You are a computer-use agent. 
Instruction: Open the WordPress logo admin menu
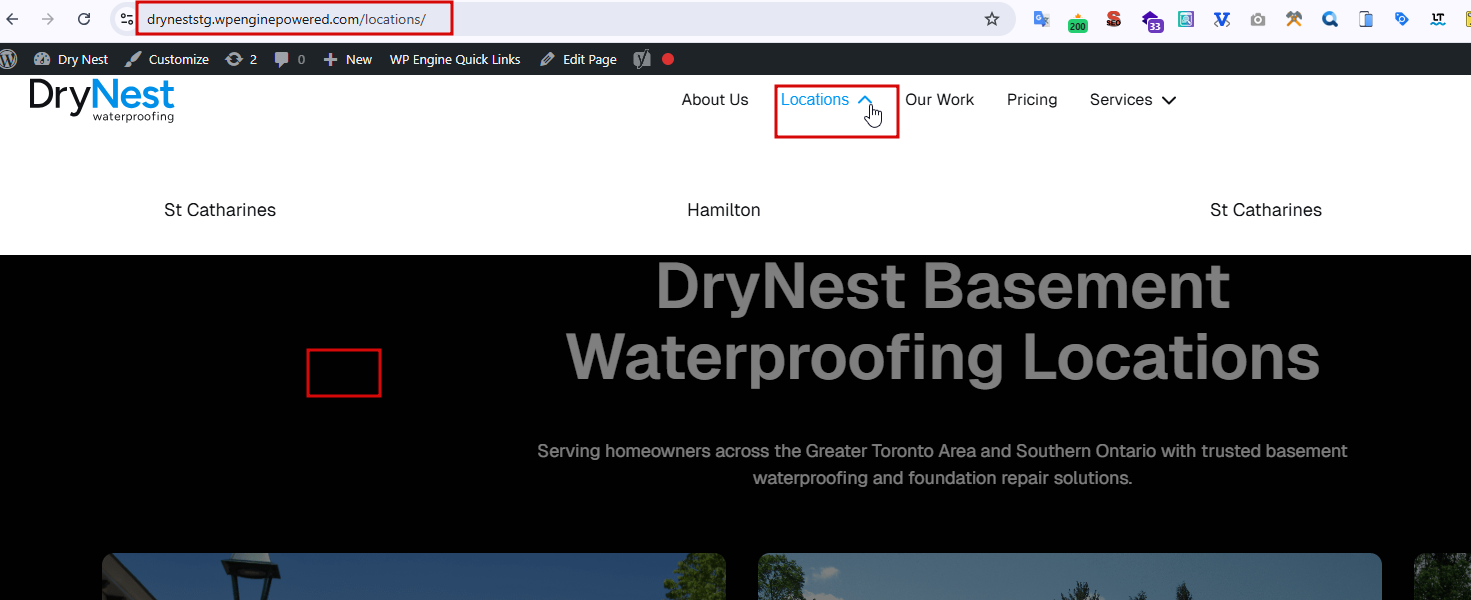(8, 59)
